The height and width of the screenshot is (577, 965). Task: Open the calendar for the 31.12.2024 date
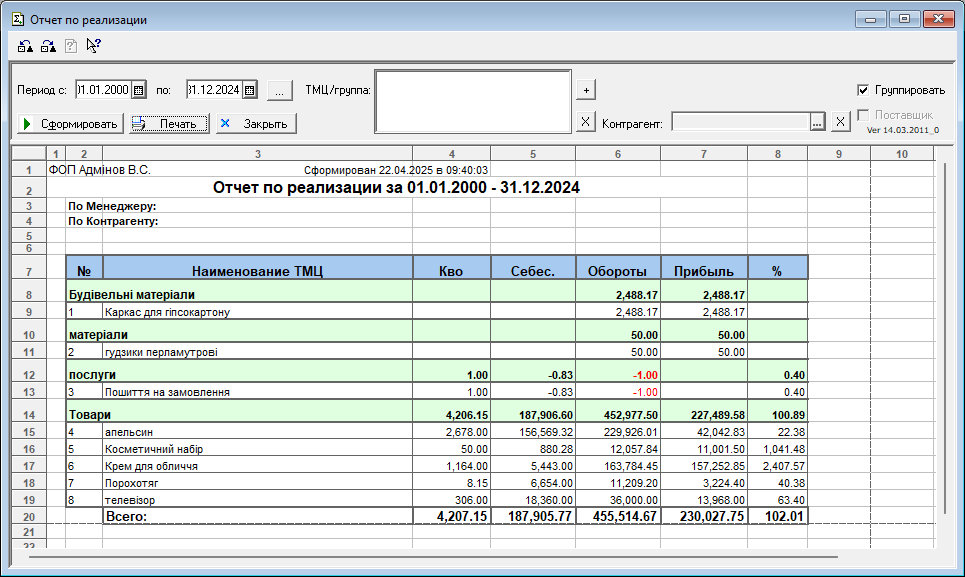250,90
